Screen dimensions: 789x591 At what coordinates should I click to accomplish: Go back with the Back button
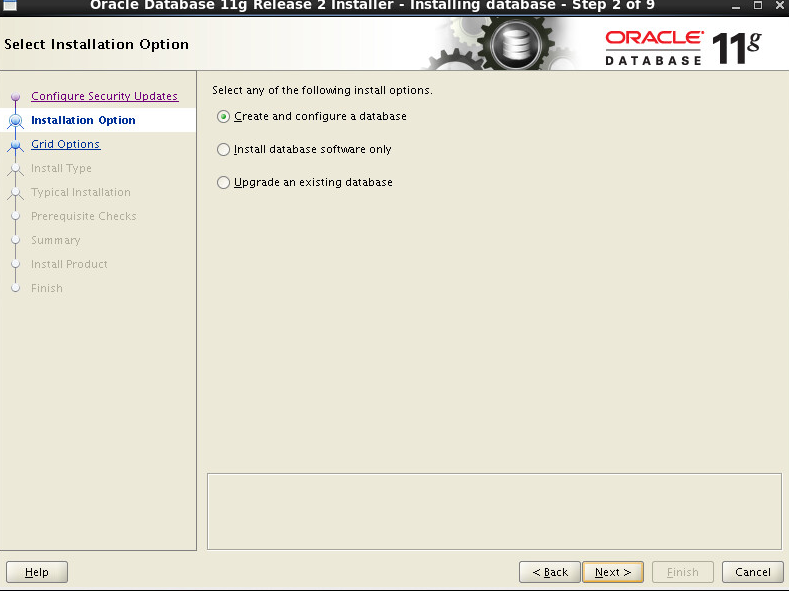(x=549, y=572)
